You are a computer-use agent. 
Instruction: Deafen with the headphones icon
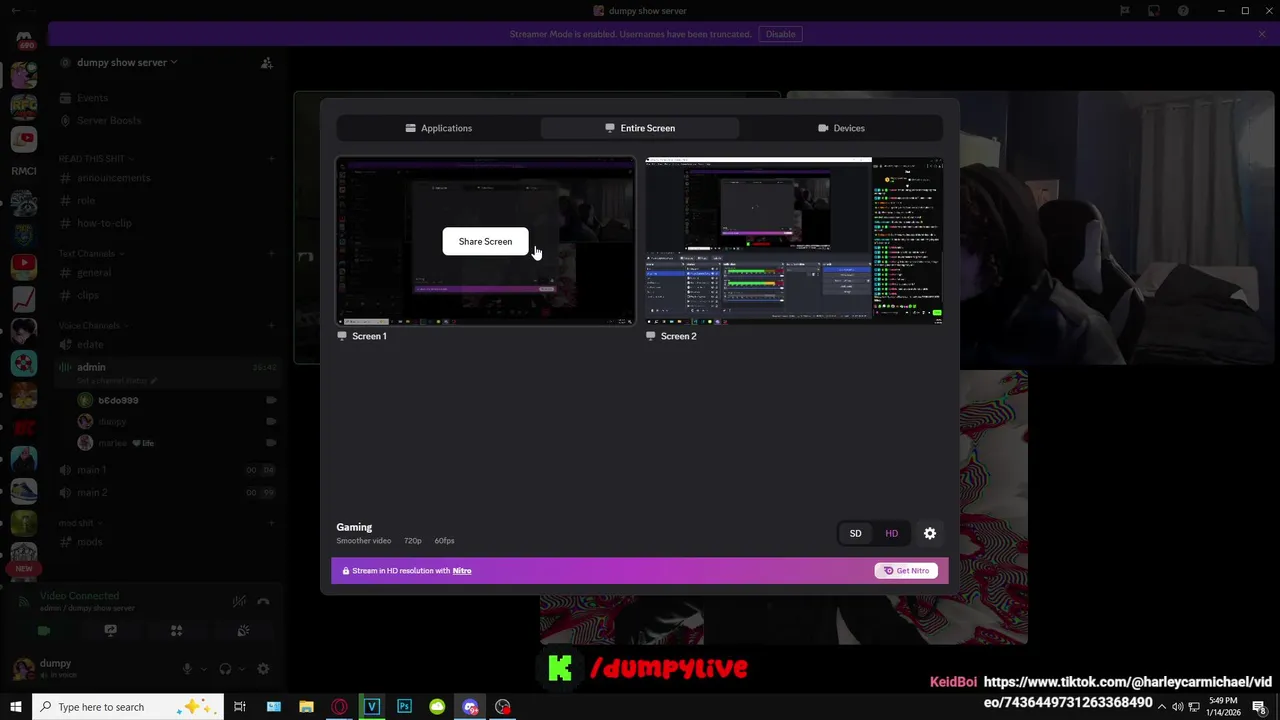[225, 669]
